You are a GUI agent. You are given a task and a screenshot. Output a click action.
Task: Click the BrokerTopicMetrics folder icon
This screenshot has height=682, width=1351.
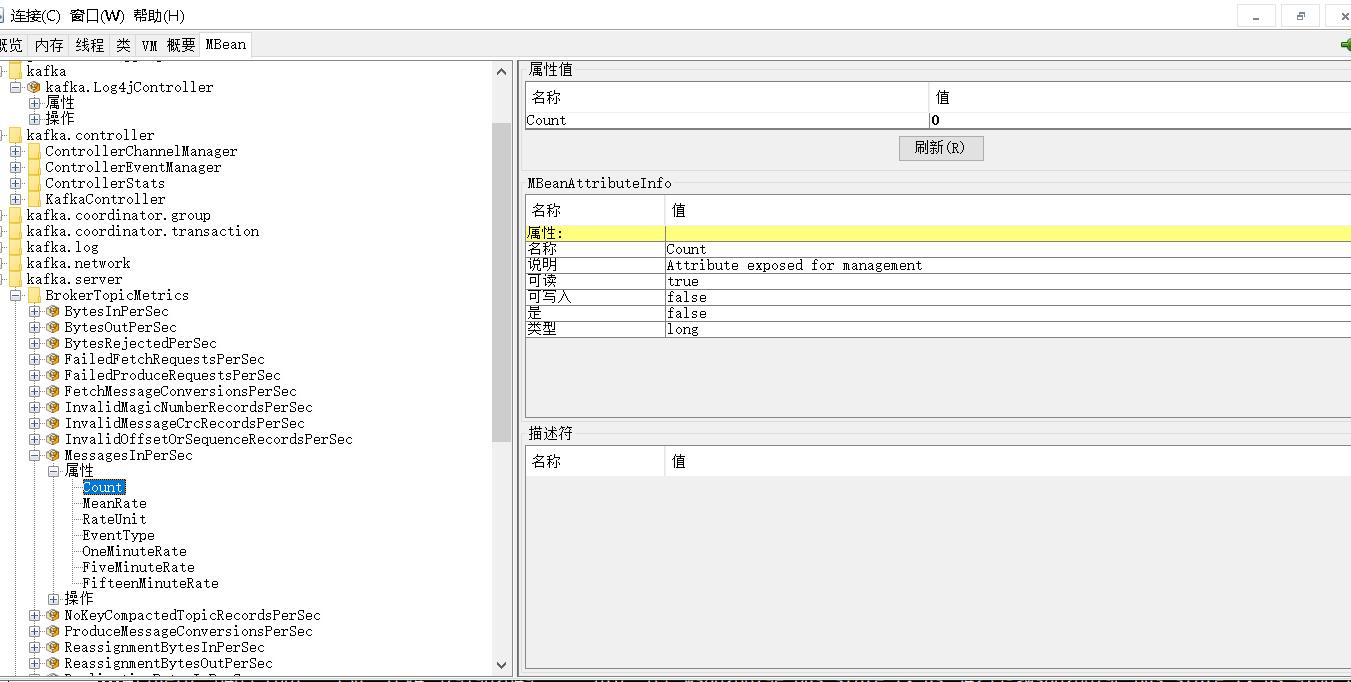(34, 295)
